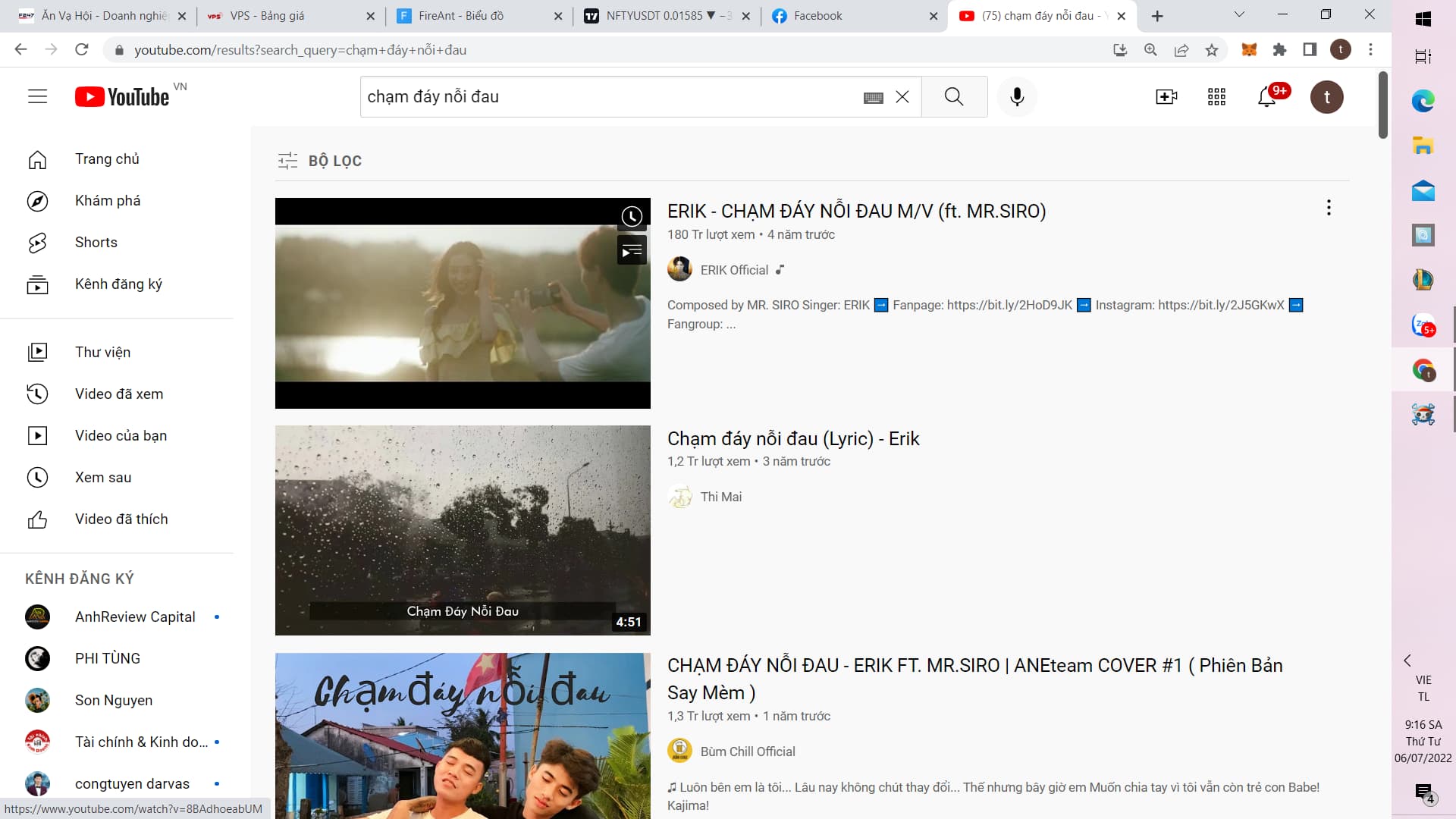The width and height of the screenshot is (1456, 819).
Task: Add ERIK video to Watch Later
Action: [632, 217]
